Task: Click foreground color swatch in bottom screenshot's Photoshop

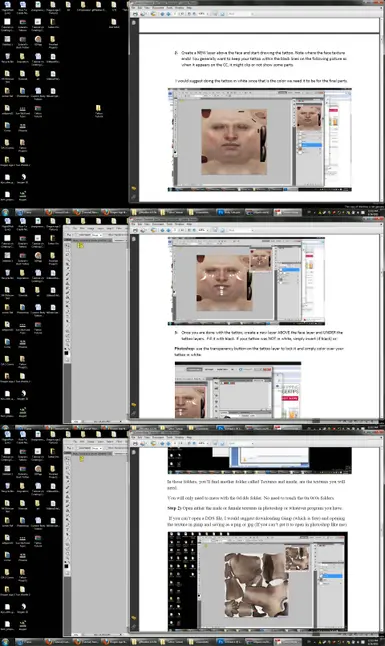Action: pyautogui.click(x=66, y=566)
